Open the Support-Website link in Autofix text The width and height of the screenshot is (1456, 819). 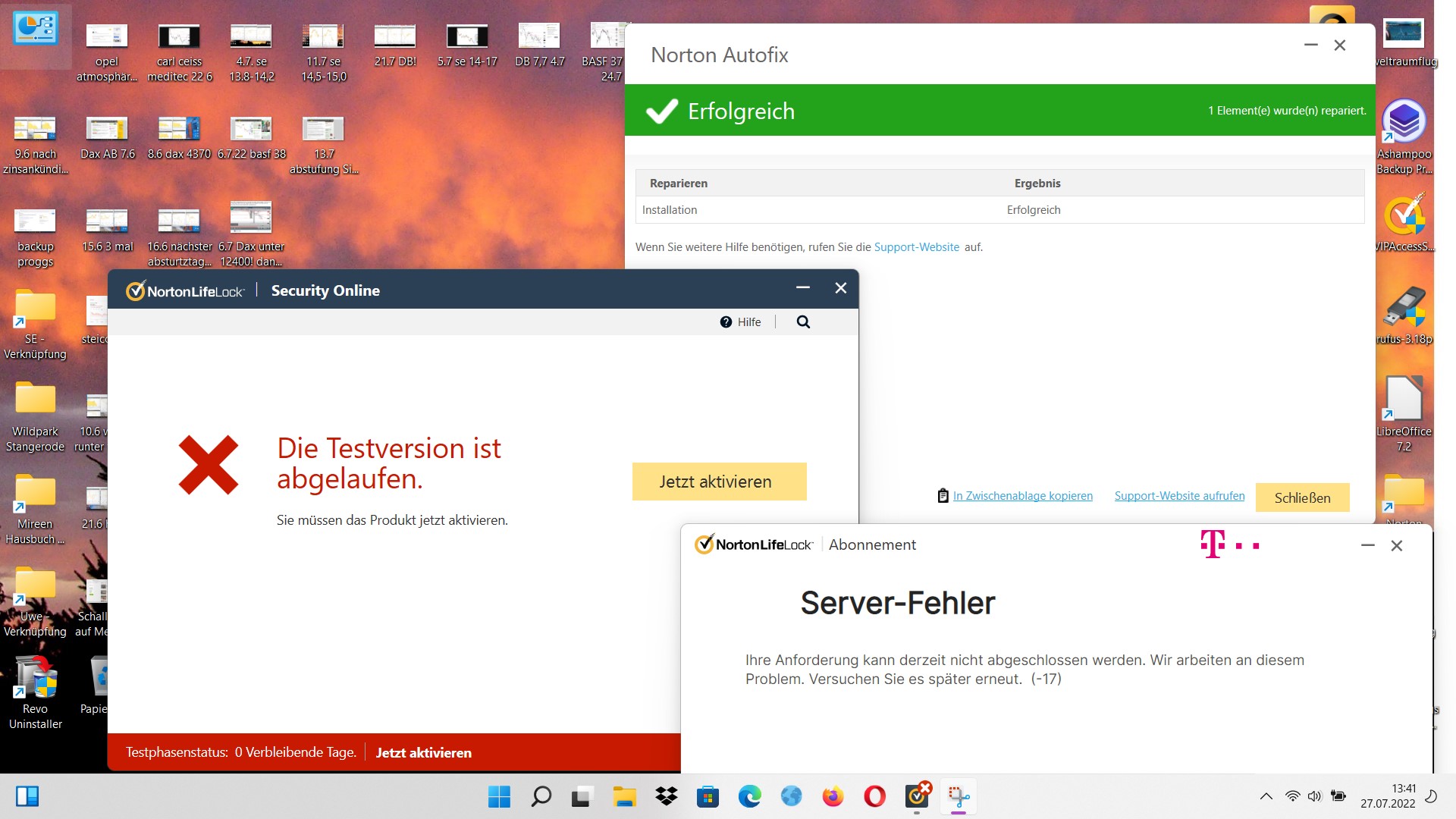tap(916, 247)
